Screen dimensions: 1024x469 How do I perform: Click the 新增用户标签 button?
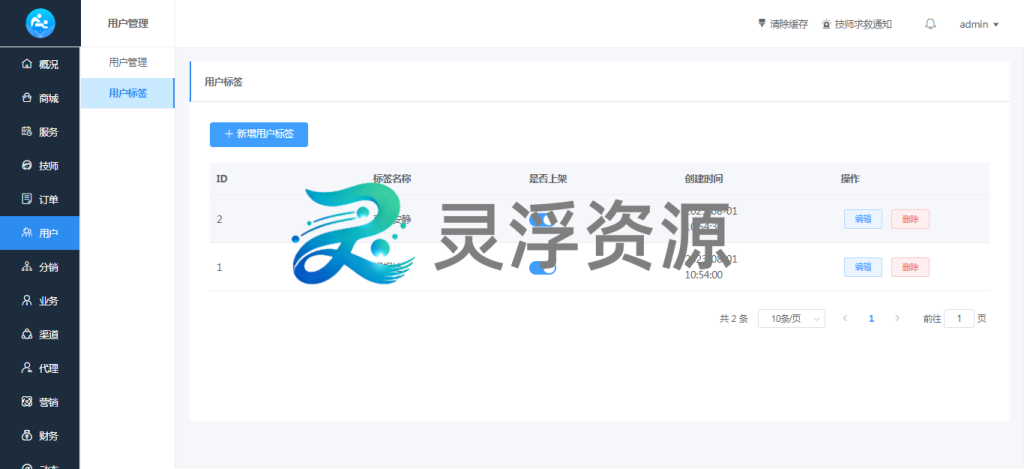[x=259, y=134]
